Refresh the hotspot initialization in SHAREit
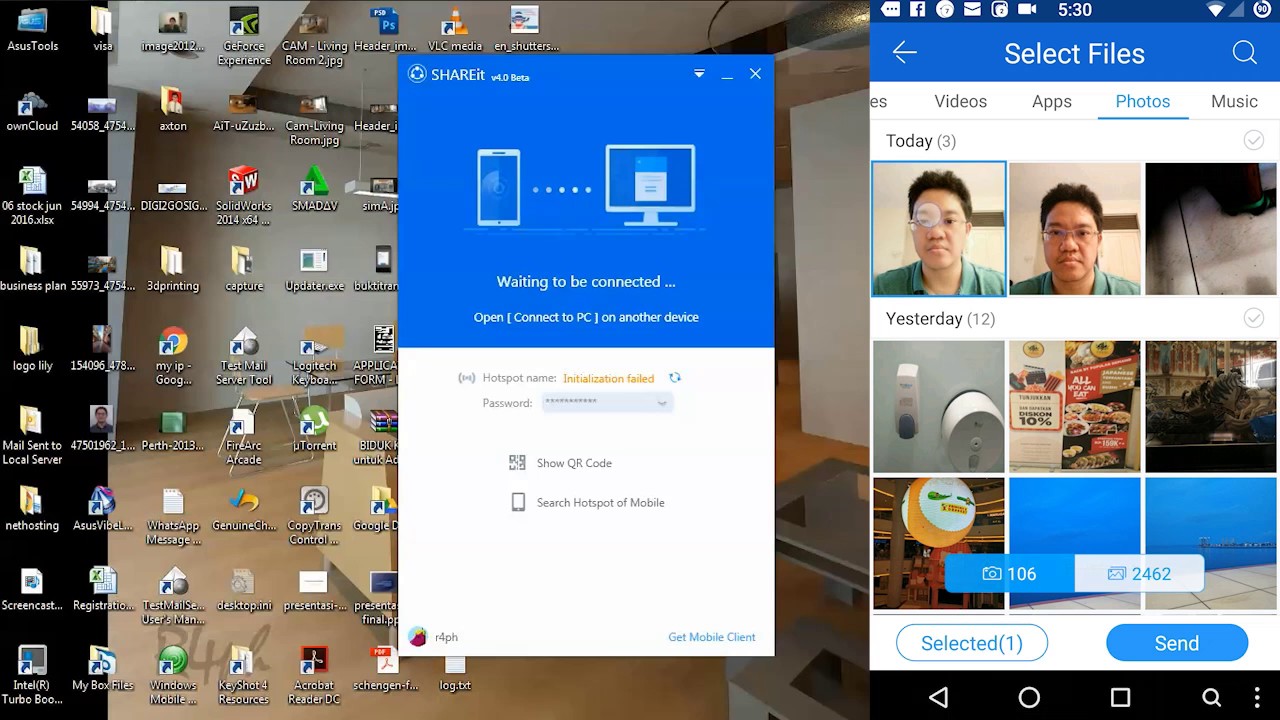This screenshot has width=1280, height=720. click(x=675, y=378)
